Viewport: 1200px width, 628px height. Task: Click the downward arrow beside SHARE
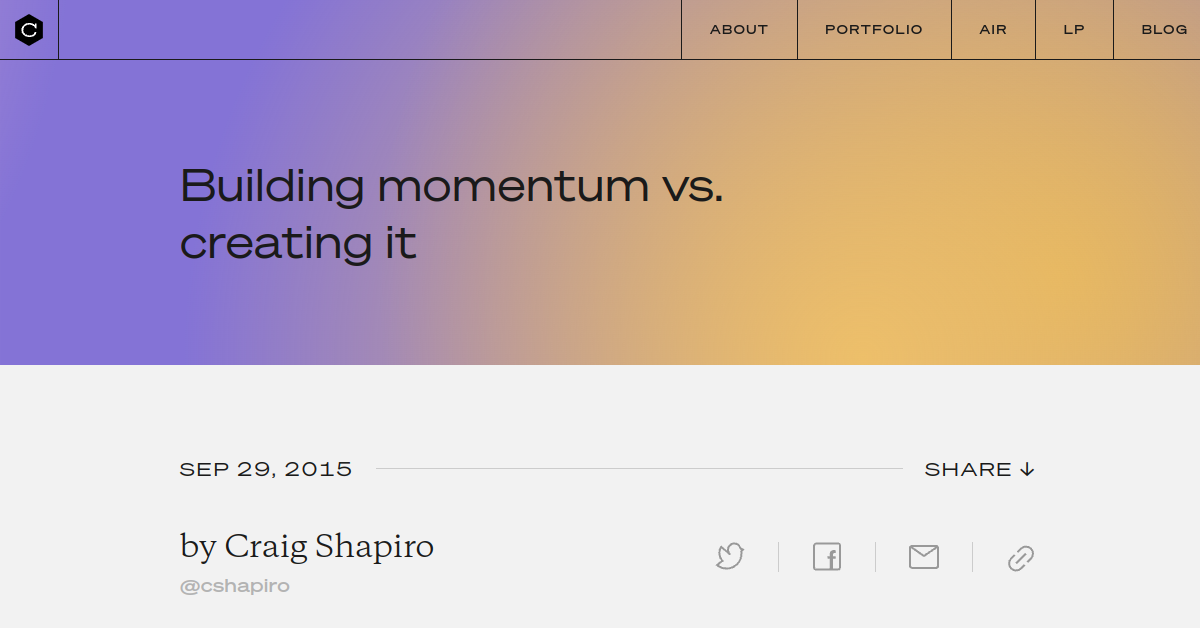click(x=1028, y=468)
